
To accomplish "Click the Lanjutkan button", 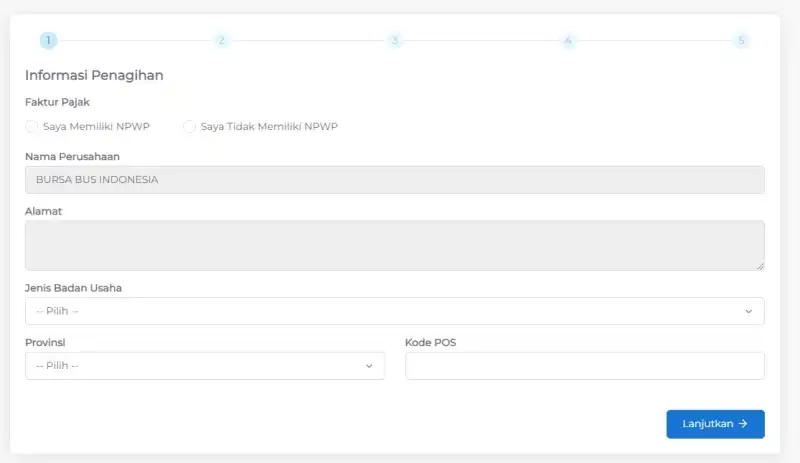I will (x=715, y=424).
